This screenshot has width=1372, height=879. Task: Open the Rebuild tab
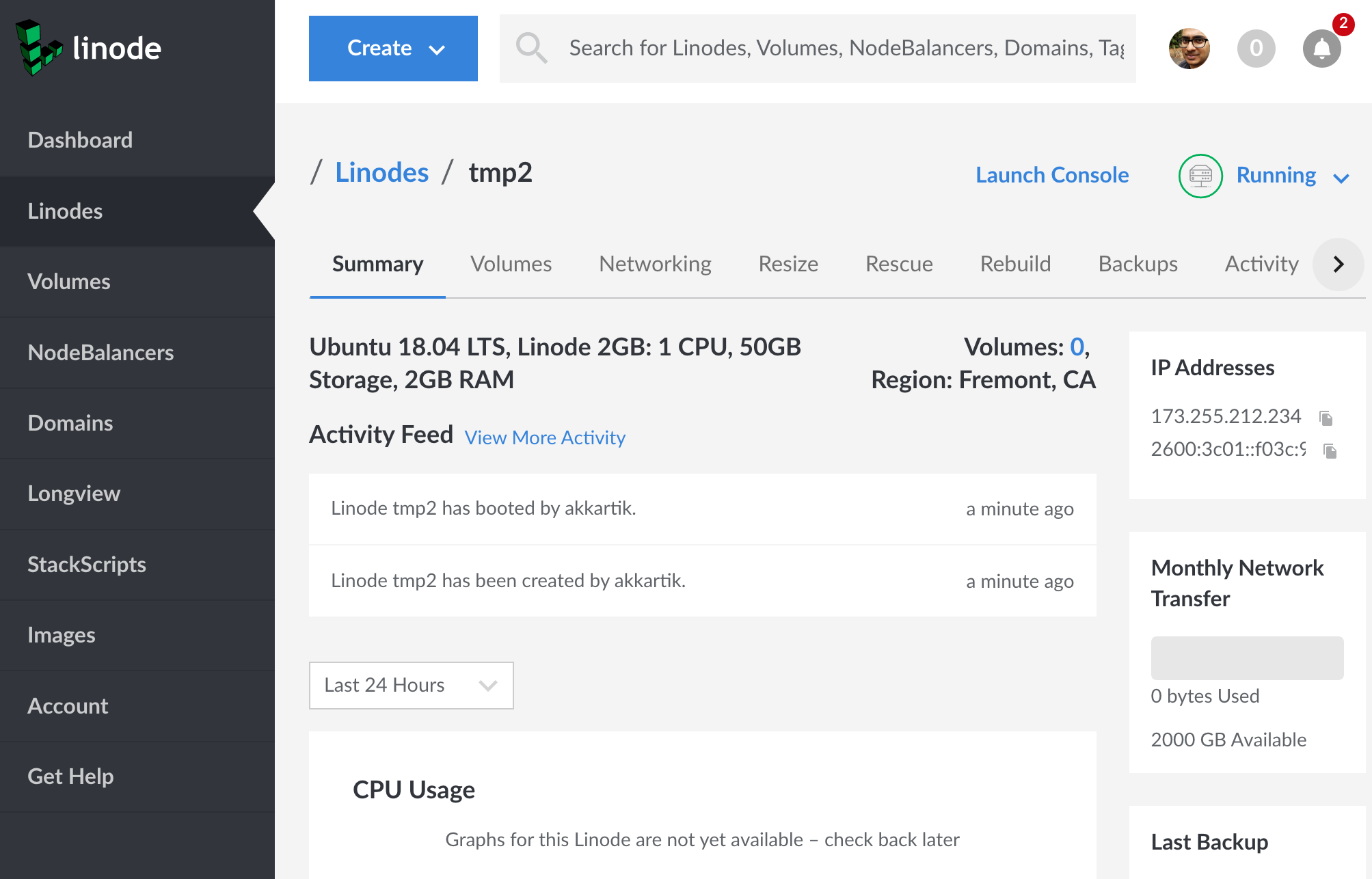pos(1015,264)
